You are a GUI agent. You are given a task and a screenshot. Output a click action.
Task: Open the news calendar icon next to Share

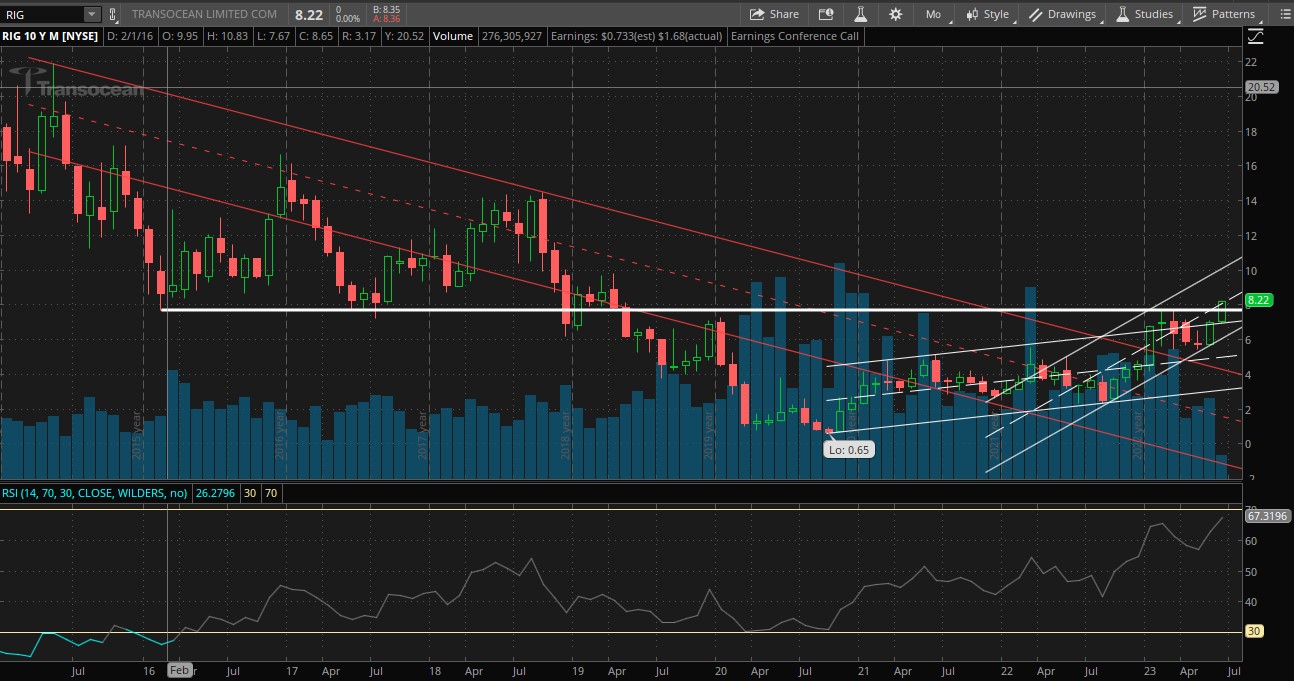(x=825, y=14)
